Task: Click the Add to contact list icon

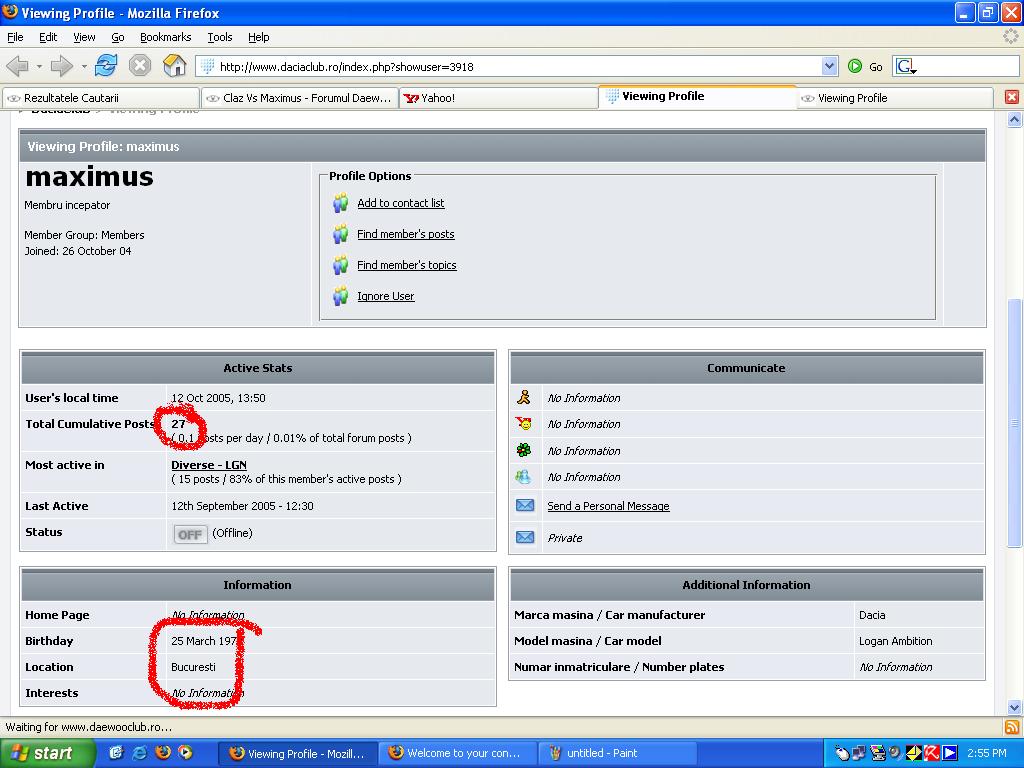Action: coord(340,203)
